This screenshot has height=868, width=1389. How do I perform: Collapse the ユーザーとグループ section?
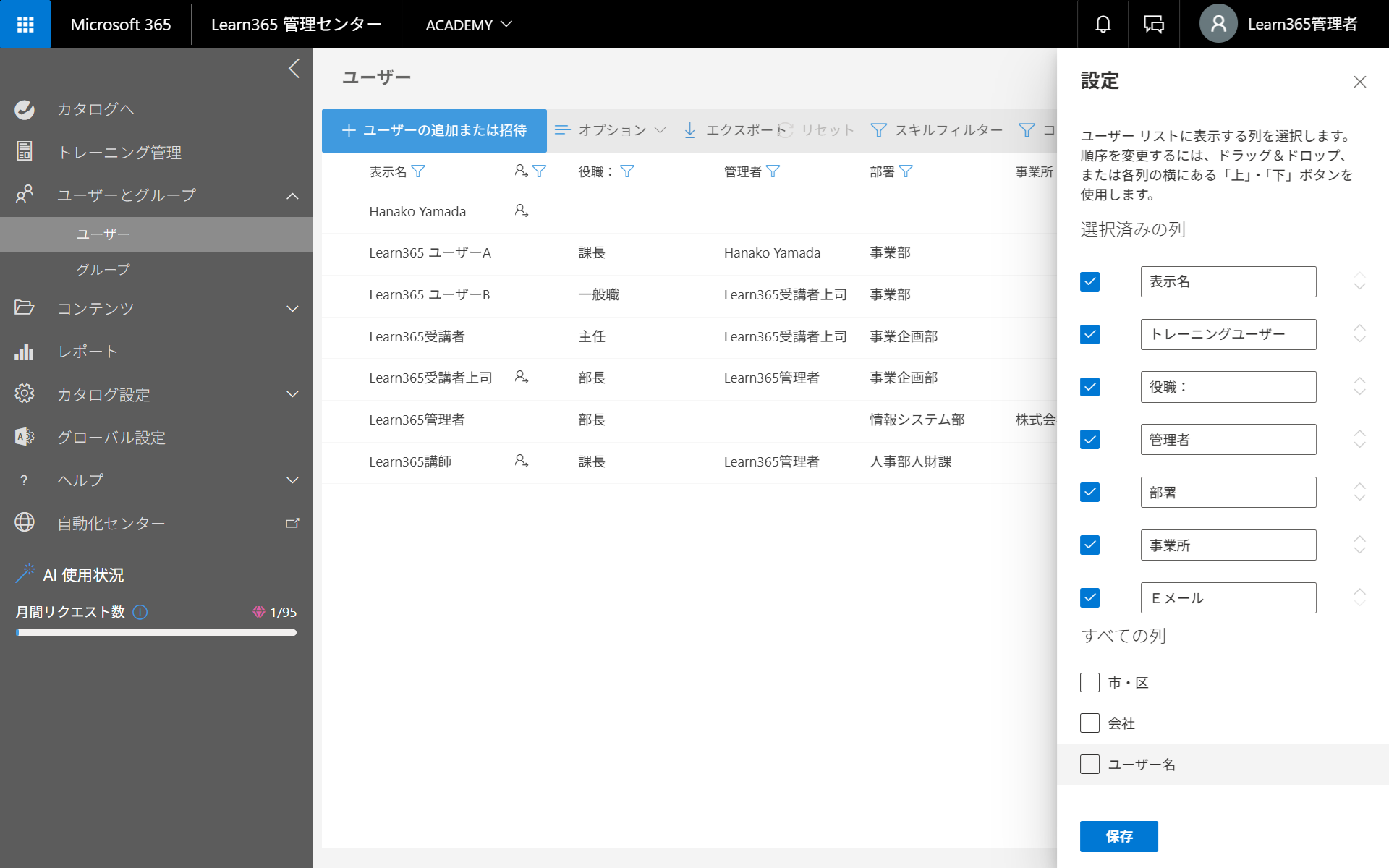pyautogui.click(x=292, y=196)
